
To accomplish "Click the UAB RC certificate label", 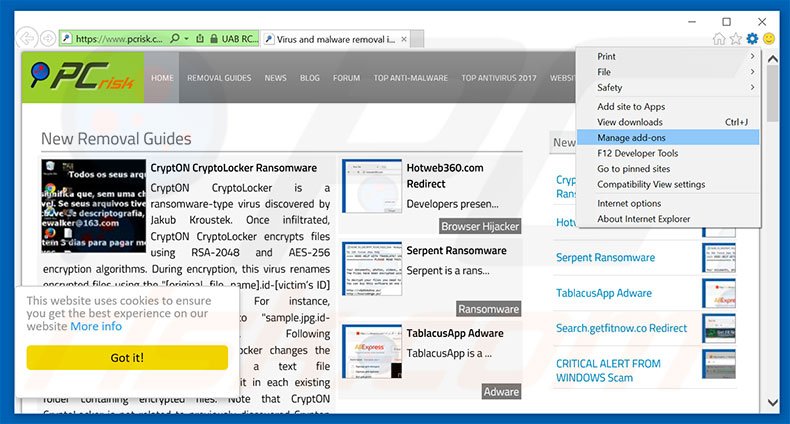I will 240,39.
